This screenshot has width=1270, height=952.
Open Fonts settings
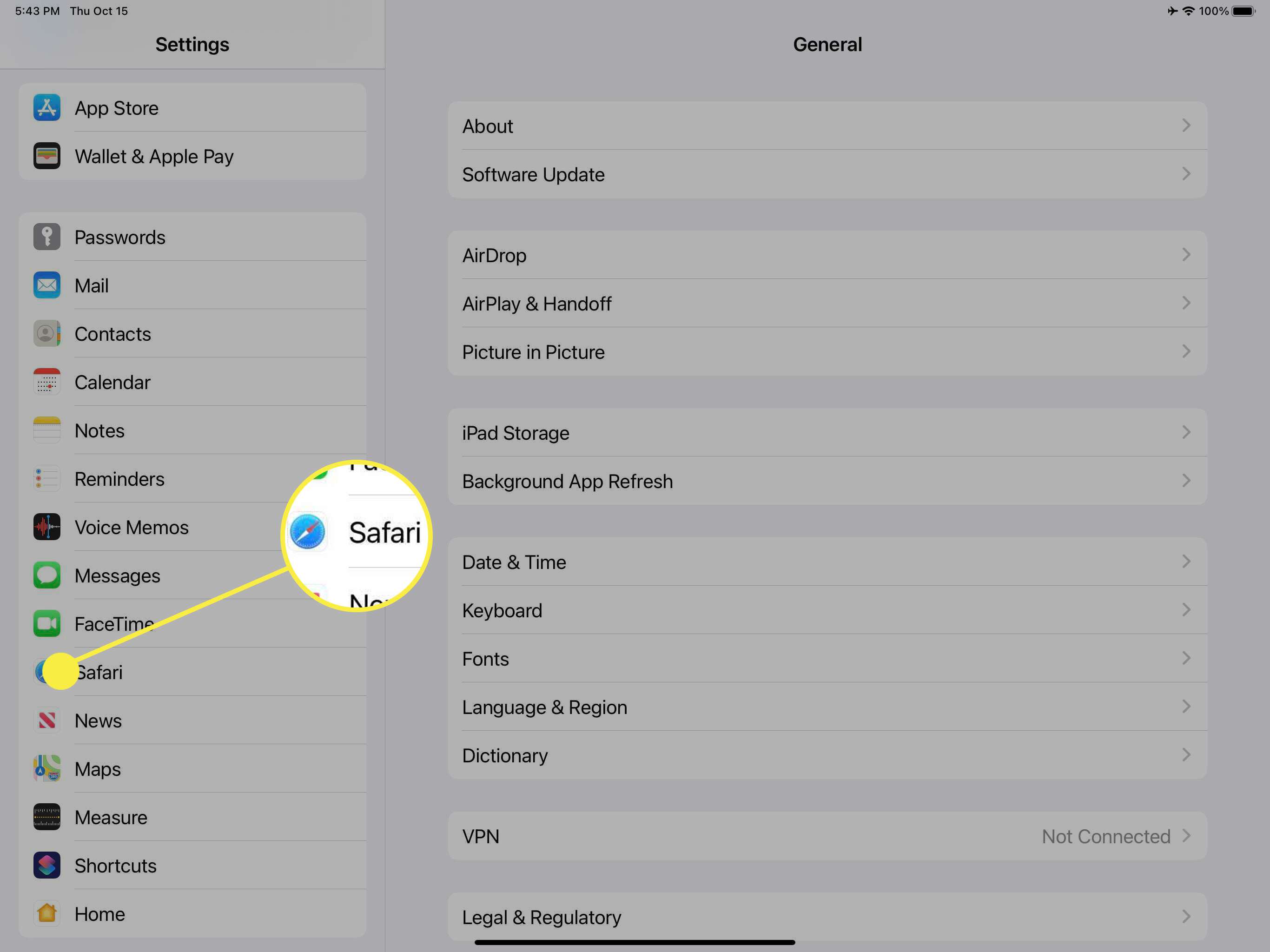(827, 659)
